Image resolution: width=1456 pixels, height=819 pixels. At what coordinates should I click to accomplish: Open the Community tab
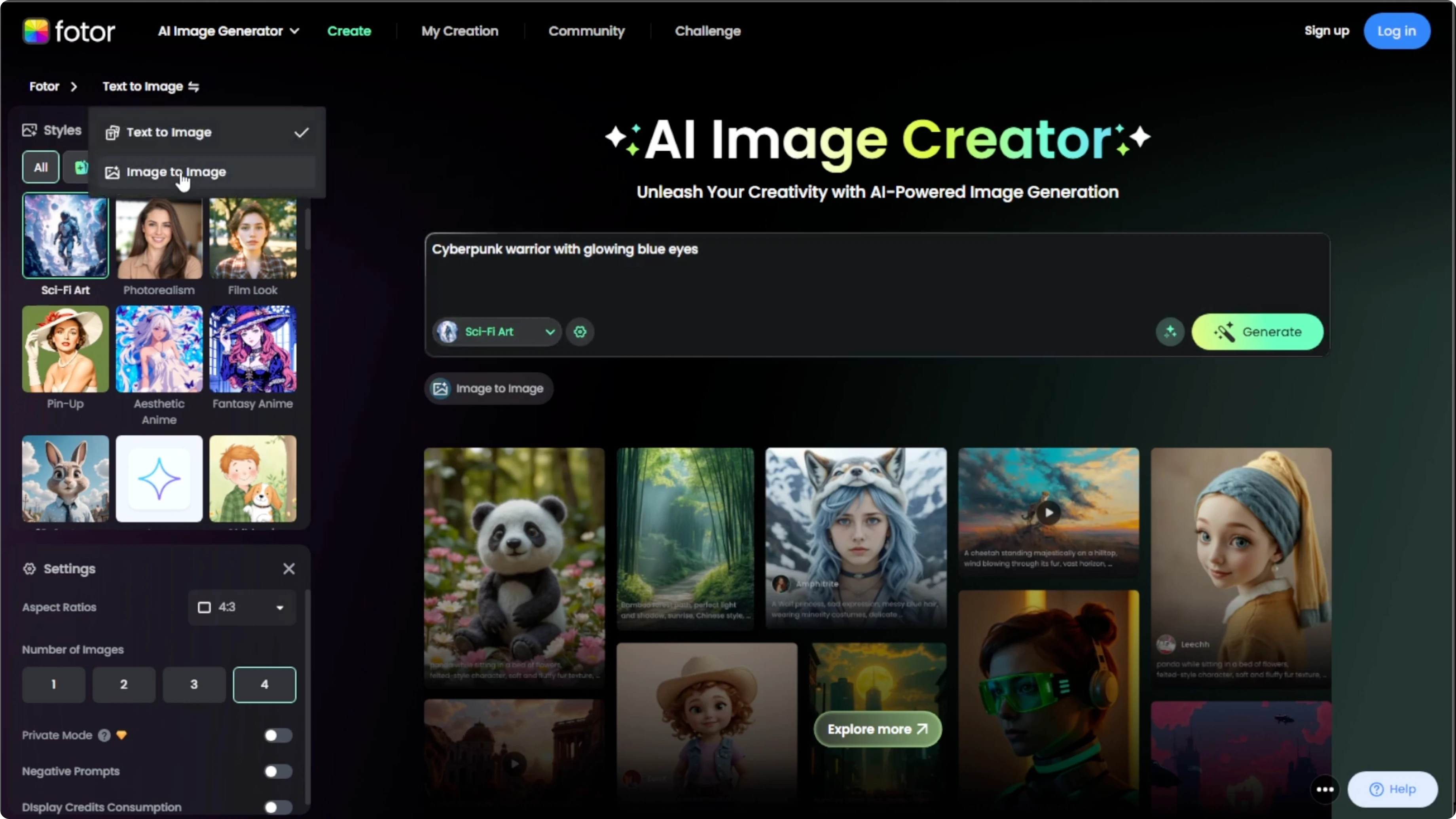[586, 31]
